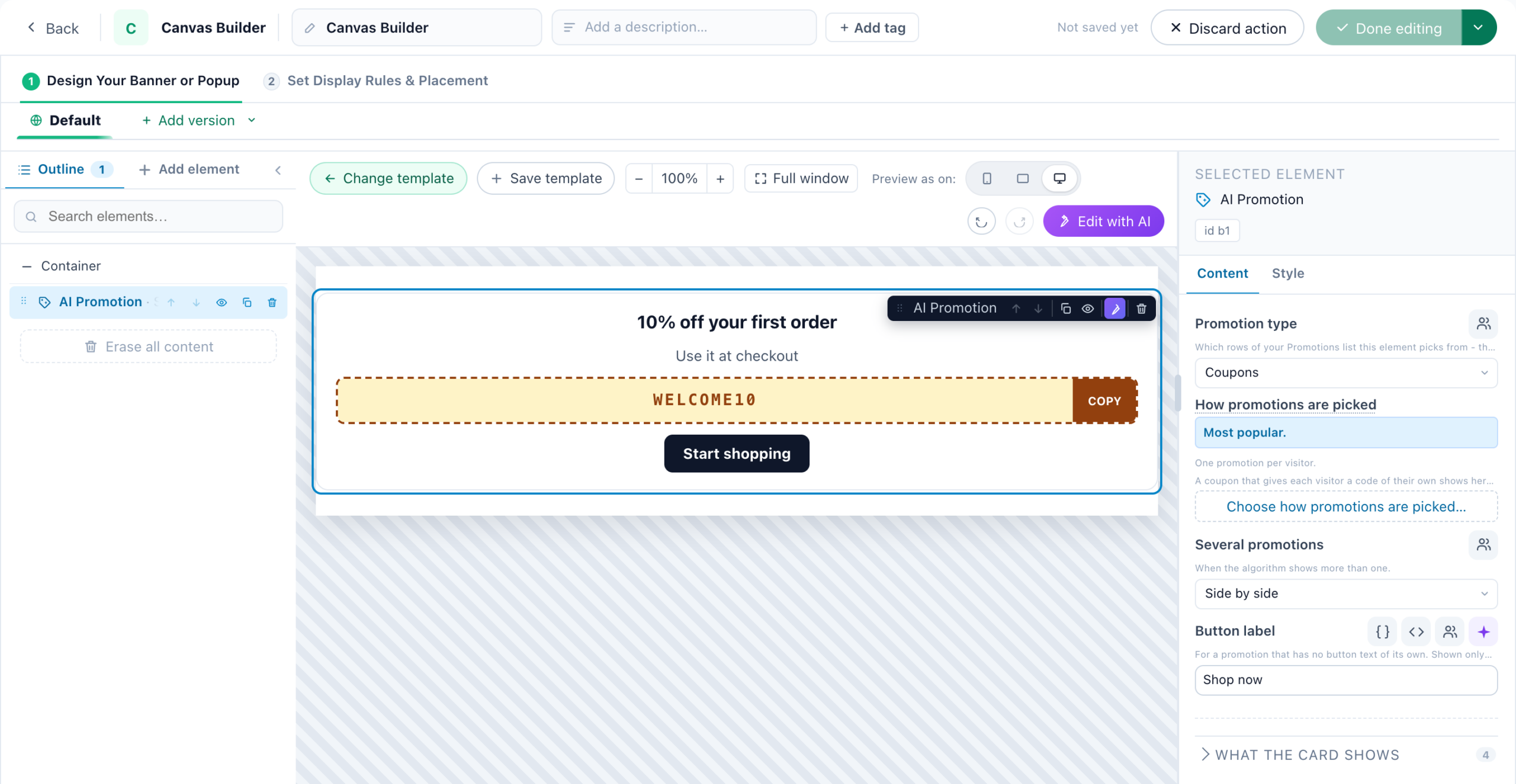Open Side by side dropdown
The height and width of the screenshot is (784, 1516).
tap(1346, 593)
